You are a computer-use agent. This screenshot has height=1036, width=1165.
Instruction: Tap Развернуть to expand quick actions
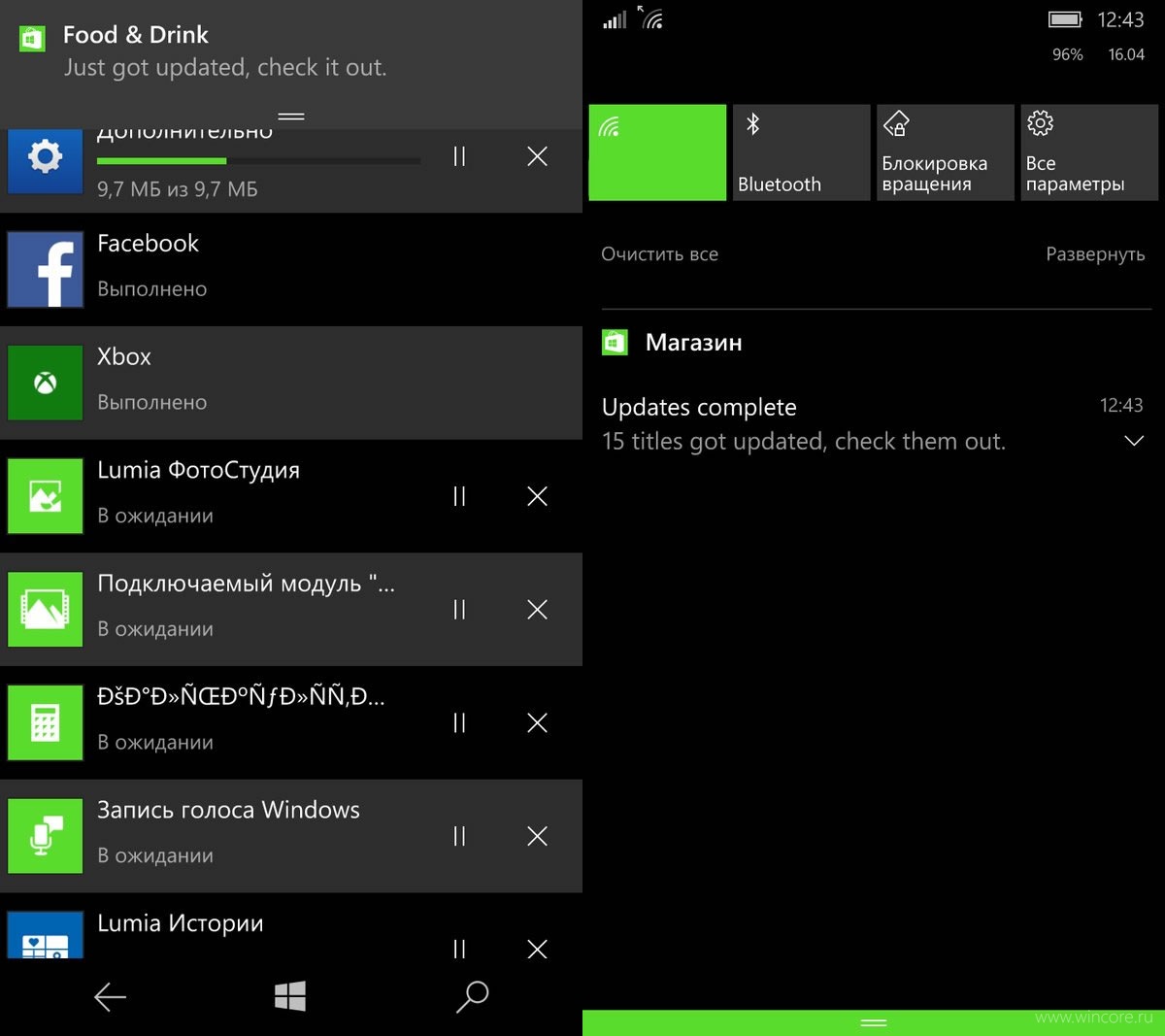[x=1095, y=254]
